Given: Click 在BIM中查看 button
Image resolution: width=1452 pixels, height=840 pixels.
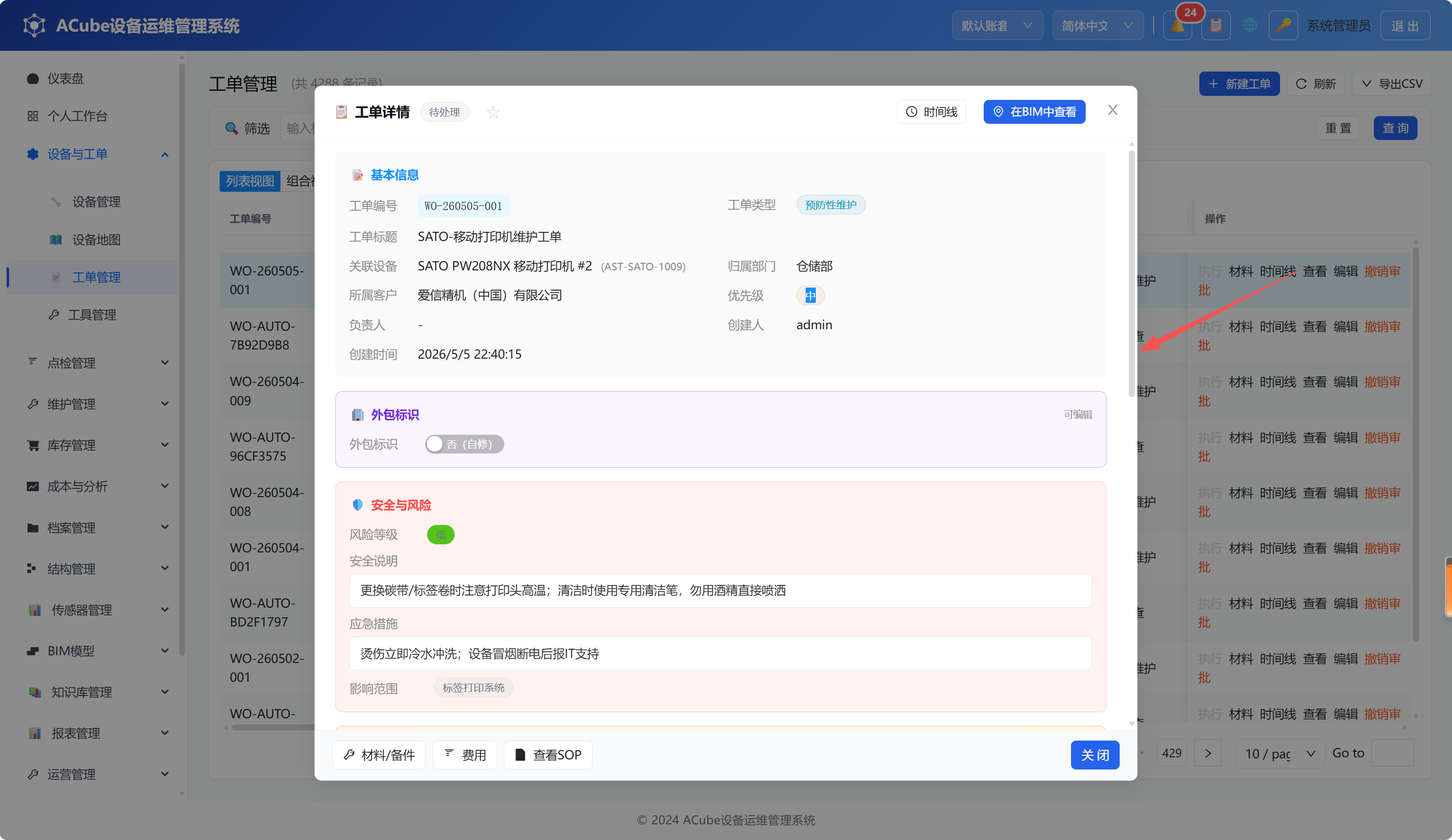Looking at the screenshot, I should 1034,112.
